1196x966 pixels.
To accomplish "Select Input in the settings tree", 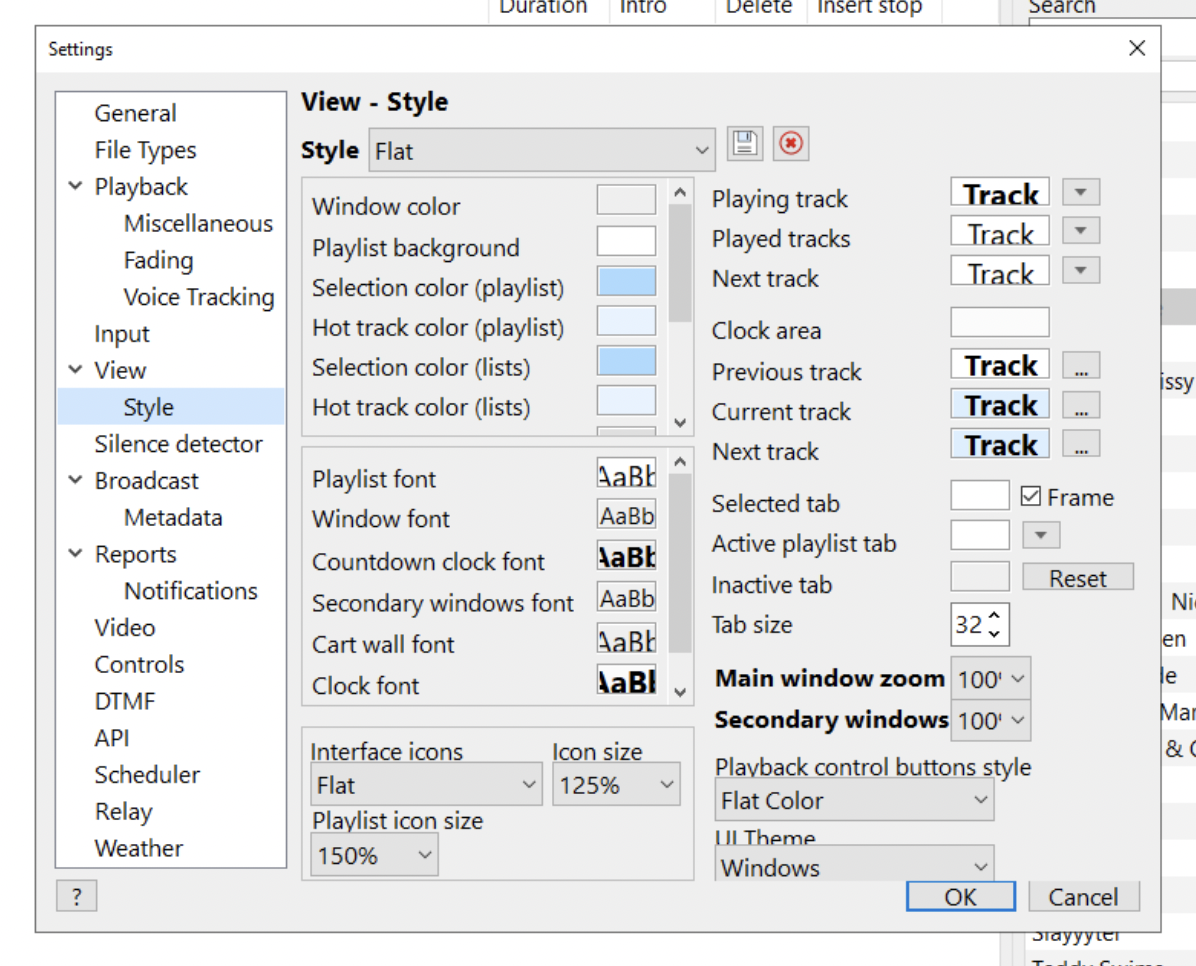I will point(122,333).
